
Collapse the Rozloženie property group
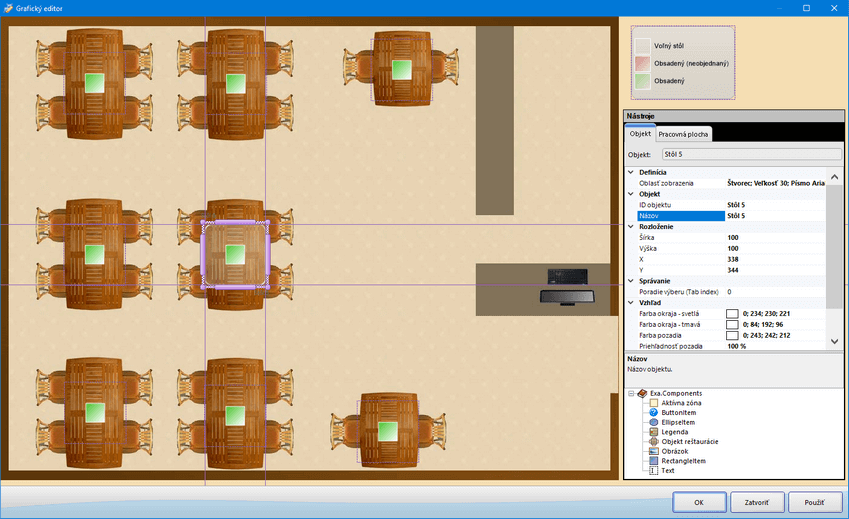630,226
